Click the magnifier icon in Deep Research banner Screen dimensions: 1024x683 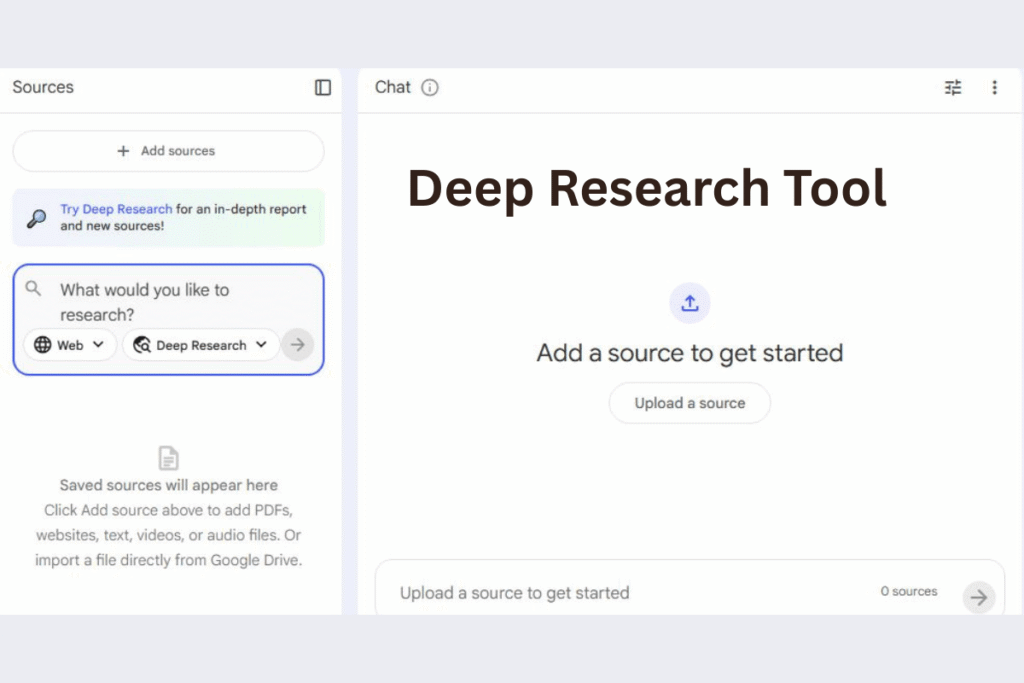click(x=37, y=218)
